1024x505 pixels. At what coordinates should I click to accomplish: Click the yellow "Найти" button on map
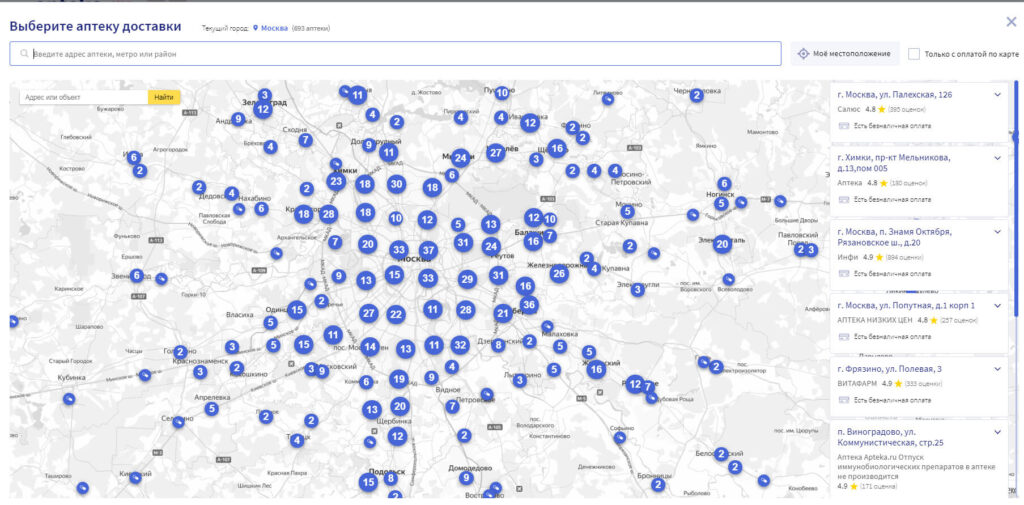click(x=164, y=97)
